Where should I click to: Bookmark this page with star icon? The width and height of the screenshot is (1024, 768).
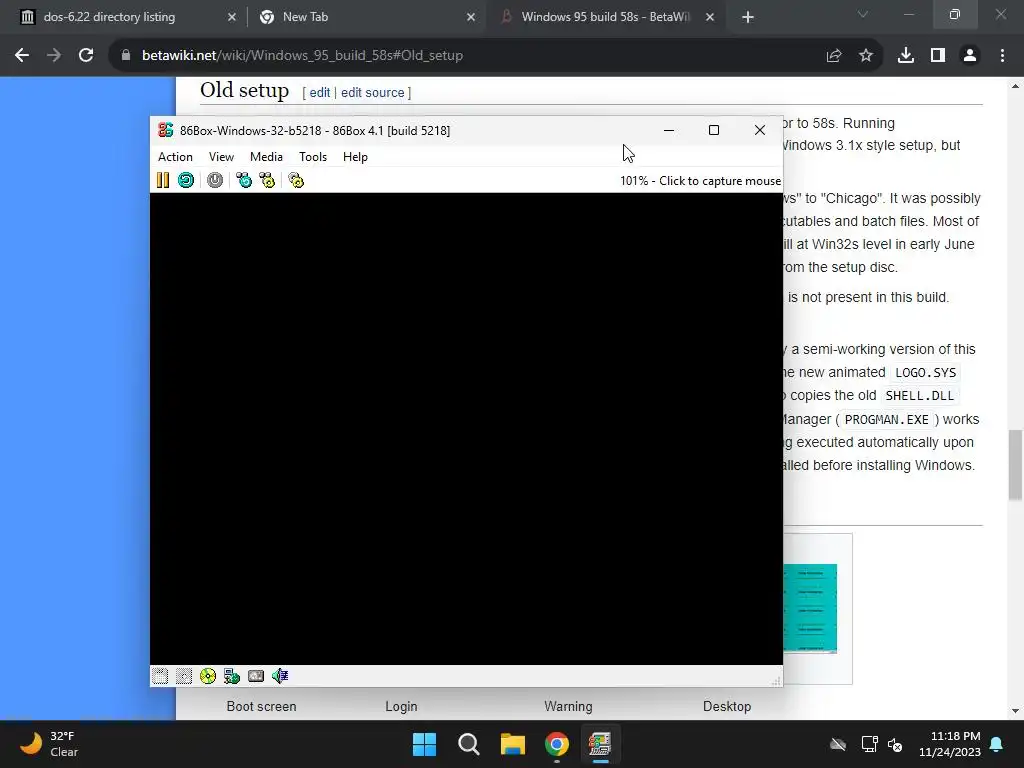[866, 56]
